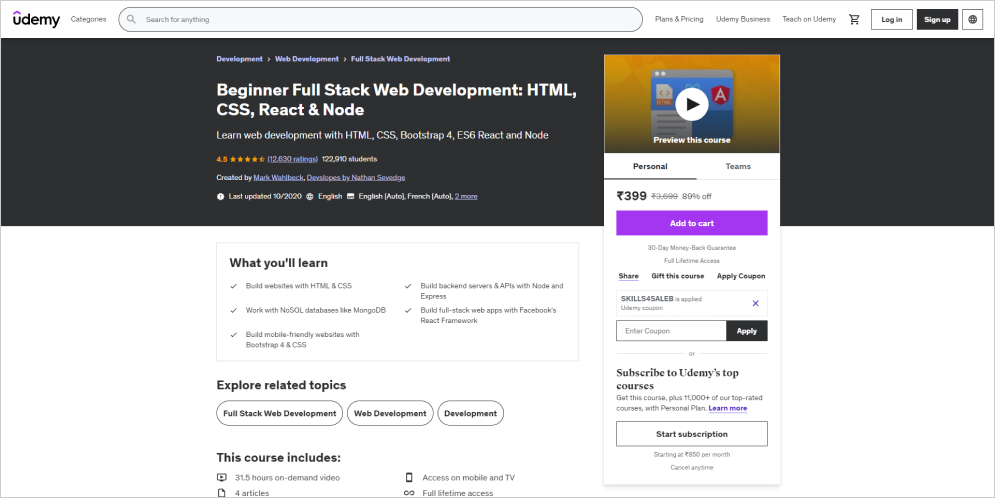The image size is (995, 498).
Task: Play the course preview video
Action: tap(691, 103)
